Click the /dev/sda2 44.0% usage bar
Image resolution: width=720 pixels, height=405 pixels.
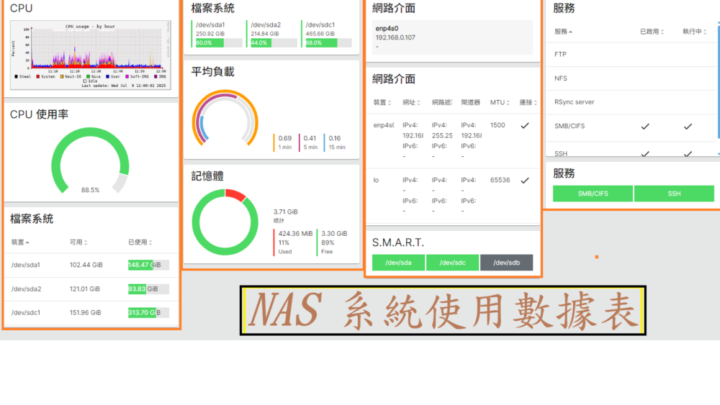274,43
